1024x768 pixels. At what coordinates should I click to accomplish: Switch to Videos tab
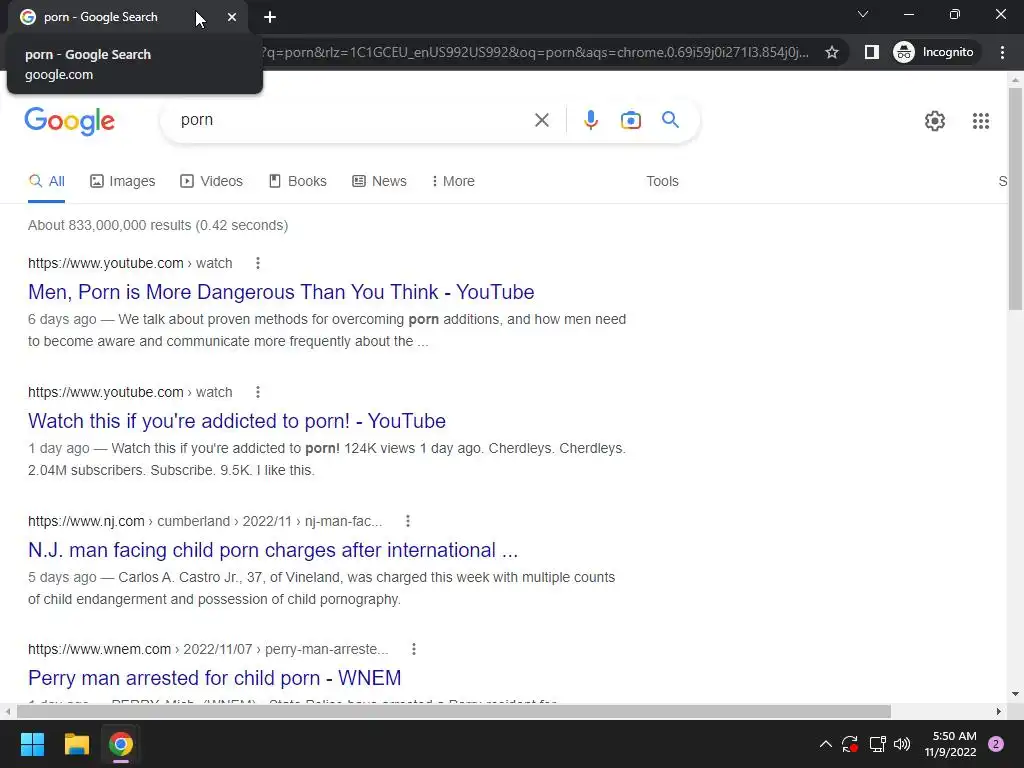[x=211, y=182]
